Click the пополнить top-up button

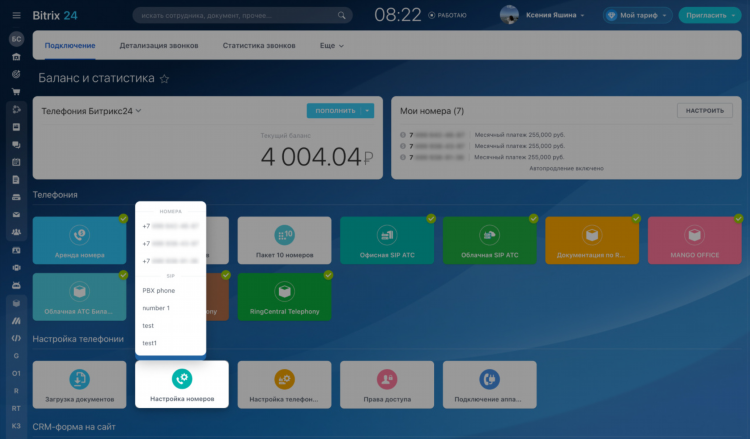pos(334,110)
